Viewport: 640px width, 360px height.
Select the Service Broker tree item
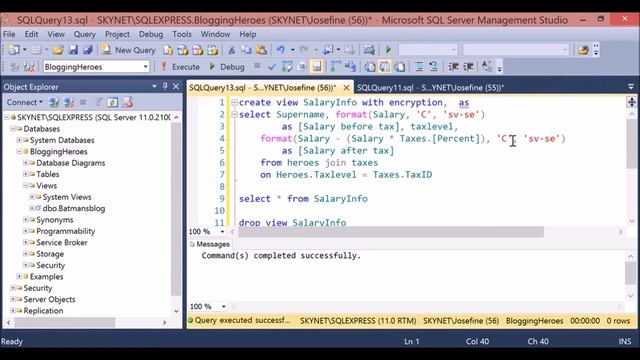coord(62,242)
